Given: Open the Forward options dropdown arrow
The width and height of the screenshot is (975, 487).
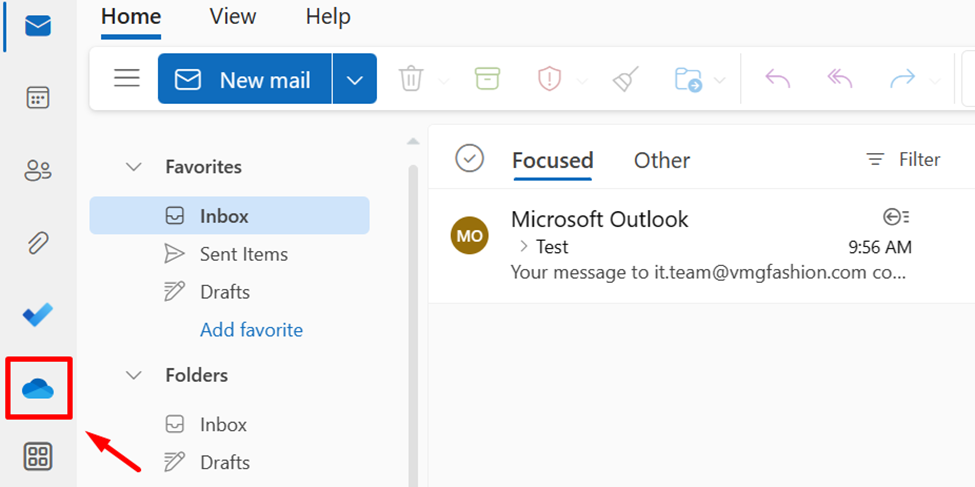Looking at the screenshot, I should [x=935, y=80].
